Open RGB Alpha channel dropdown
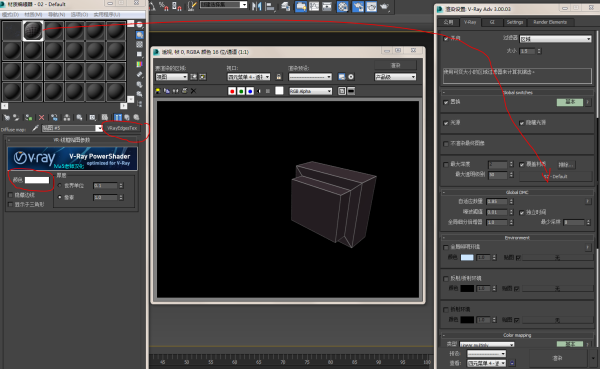Screen dimensions: 600x369 click(x=311, y=91)
